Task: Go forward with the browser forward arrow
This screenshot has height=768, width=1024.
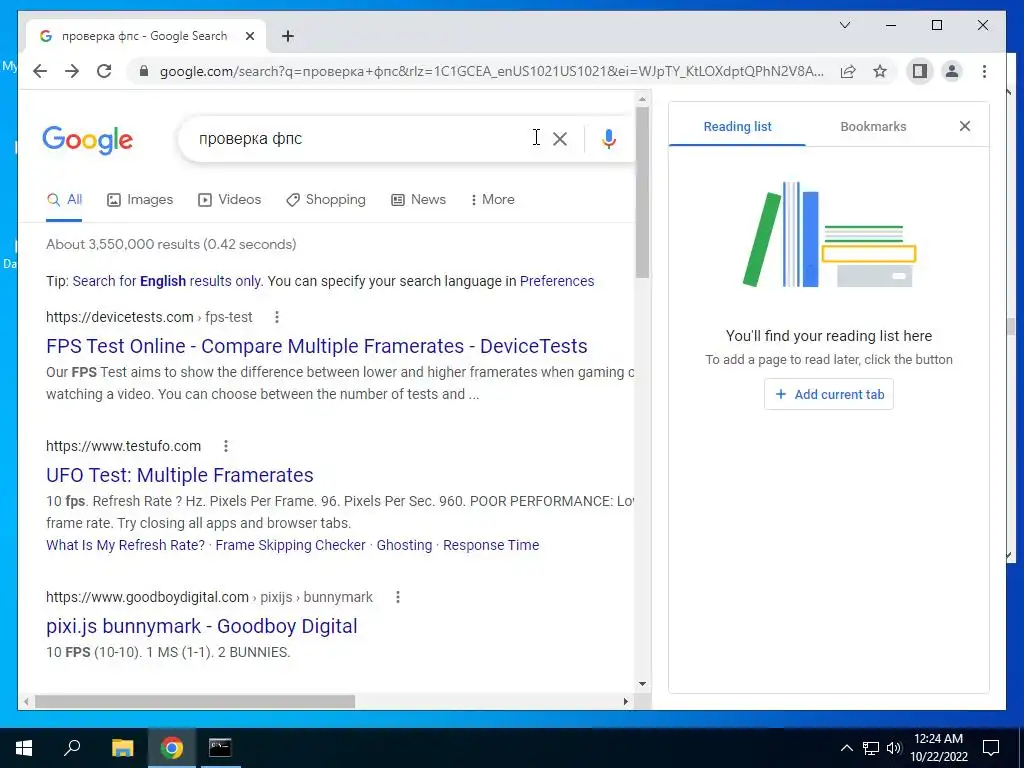Action: point(72,71)
